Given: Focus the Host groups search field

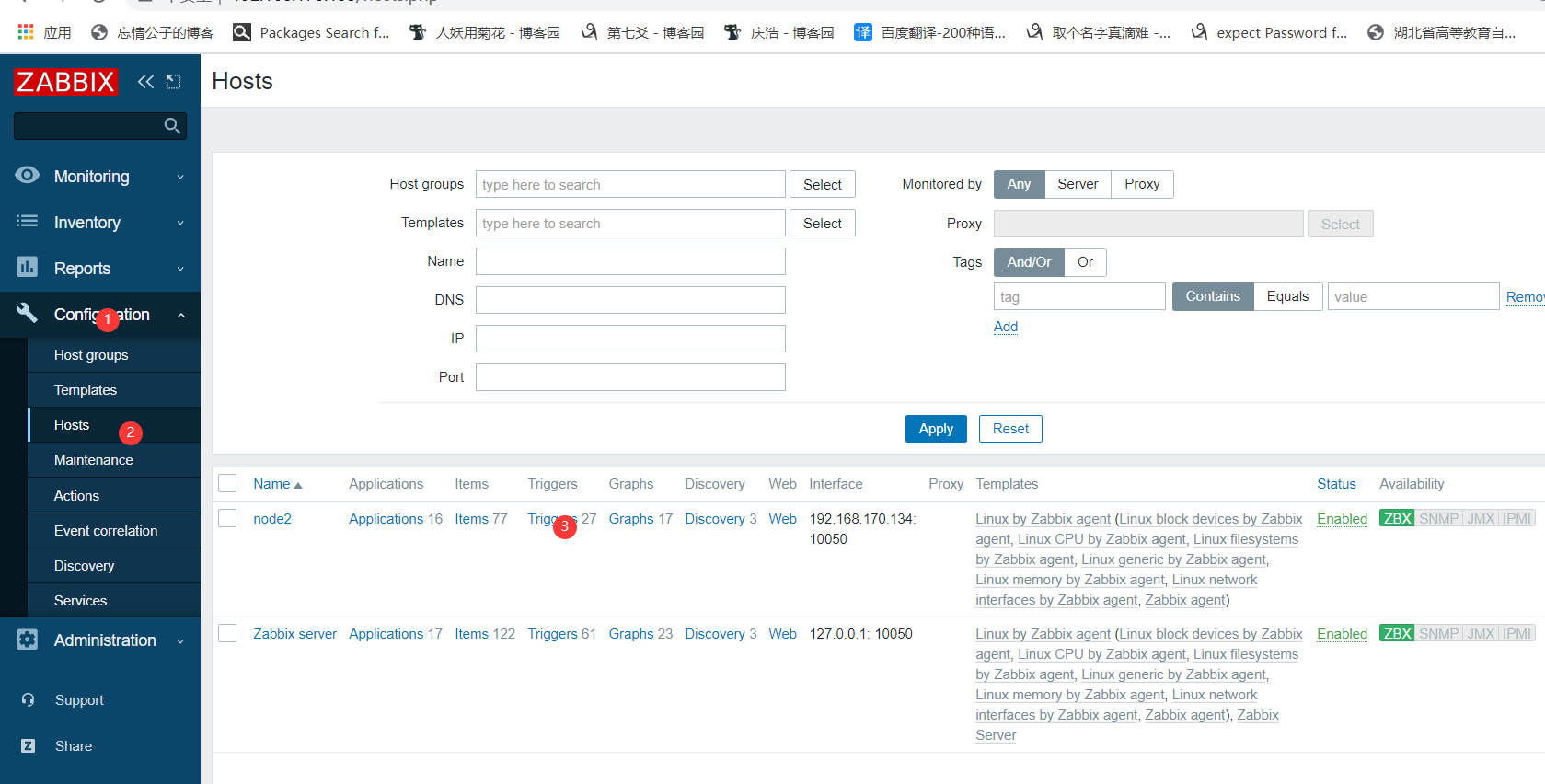Looking at the screenshot, I should [x=630, y=184].
